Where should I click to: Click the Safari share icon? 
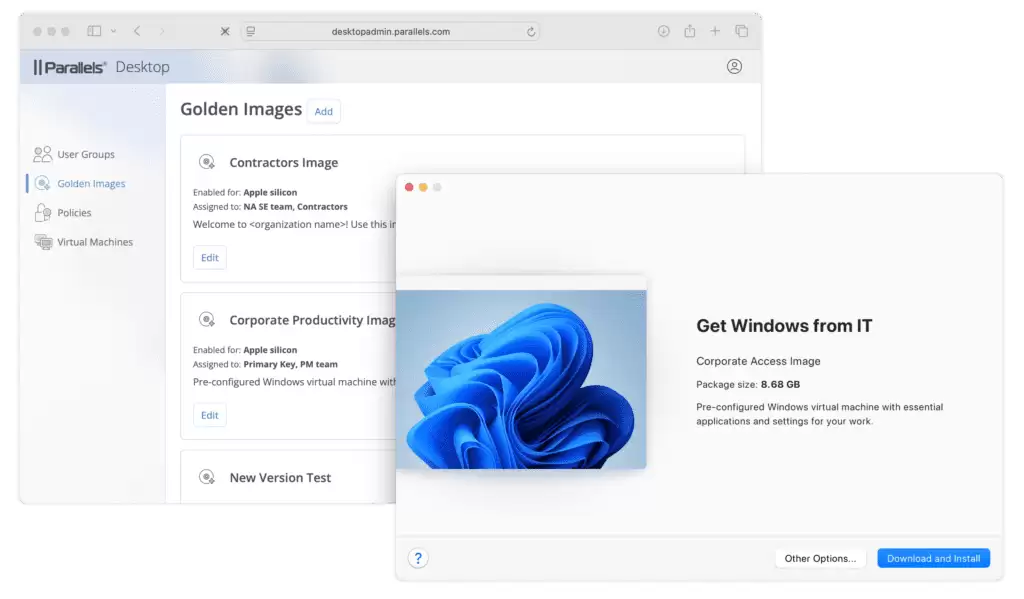[689, 31]
